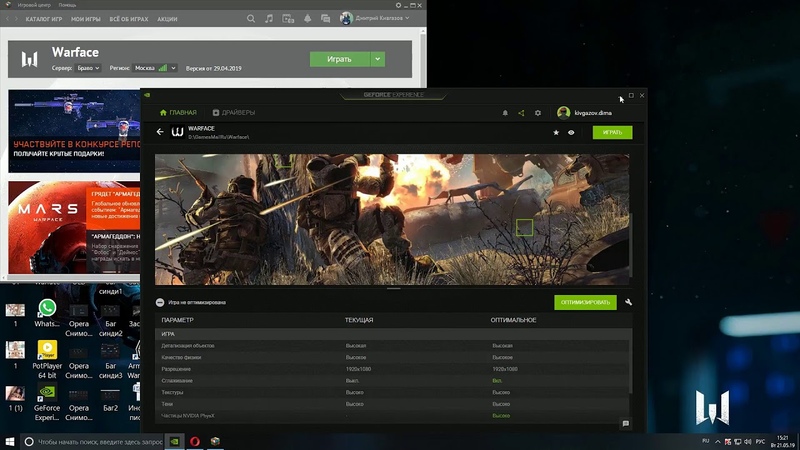Open PotPlayer 64 bit shortcut
This screenshot has width=800, height=450.
click(x=47, y=359)
